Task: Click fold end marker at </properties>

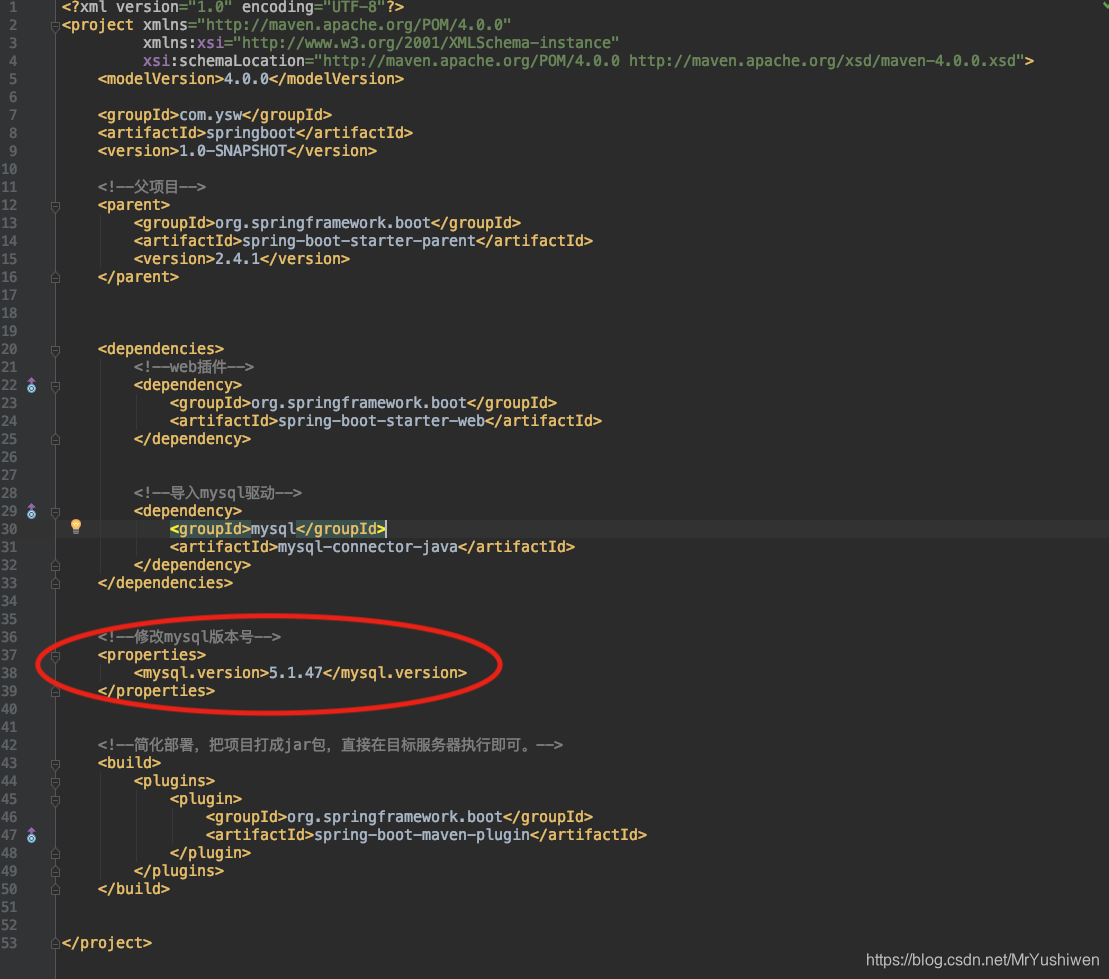Action: coord(55,692)
